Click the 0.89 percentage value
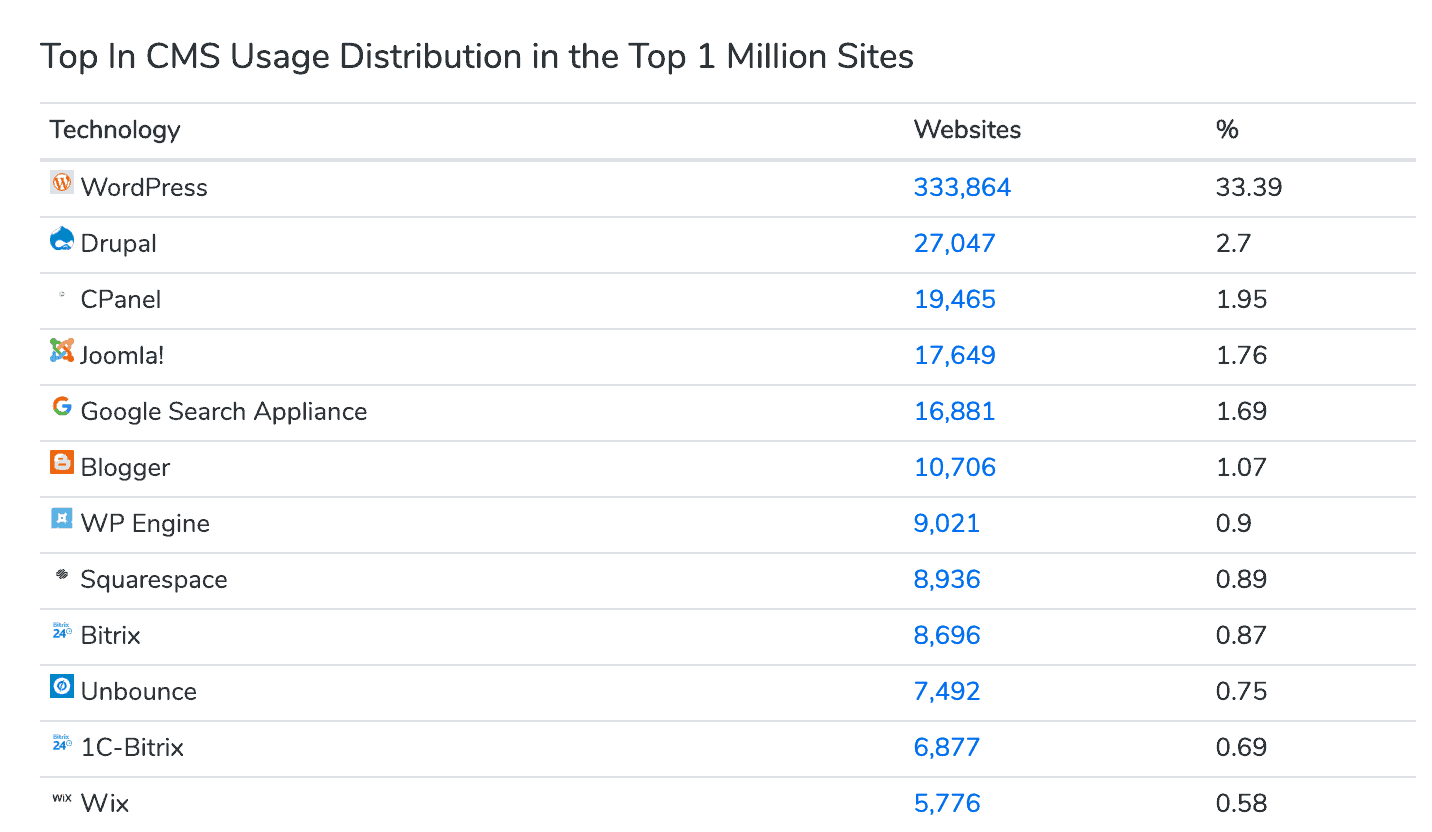This screenshot has width=1432, height=832. click(1241, 579)
